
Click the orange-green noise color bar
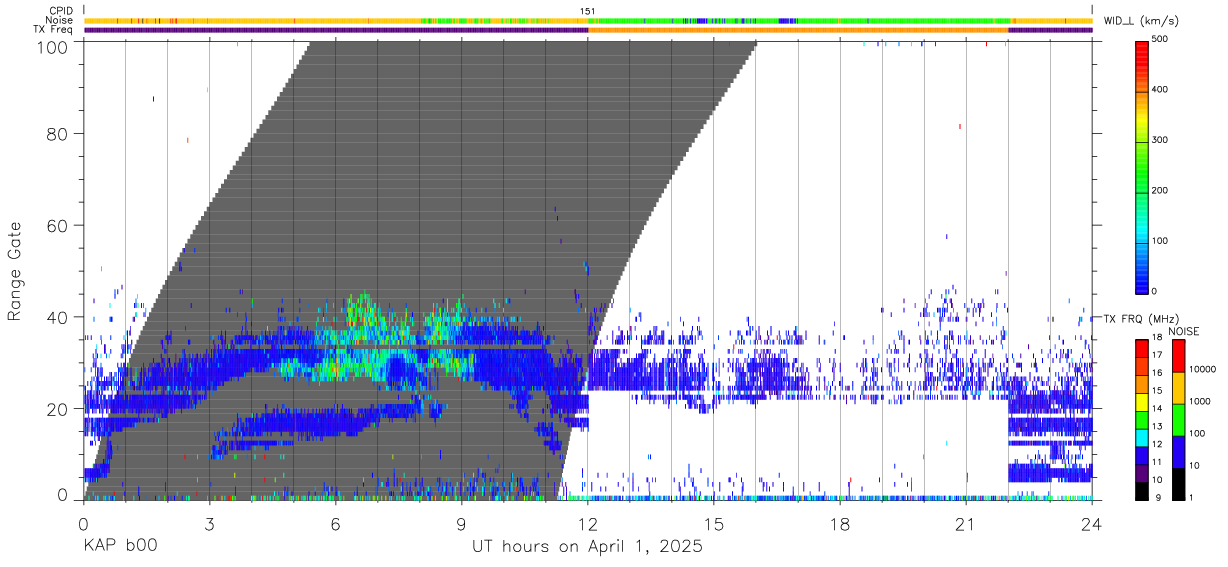click(x=588, y=20)
